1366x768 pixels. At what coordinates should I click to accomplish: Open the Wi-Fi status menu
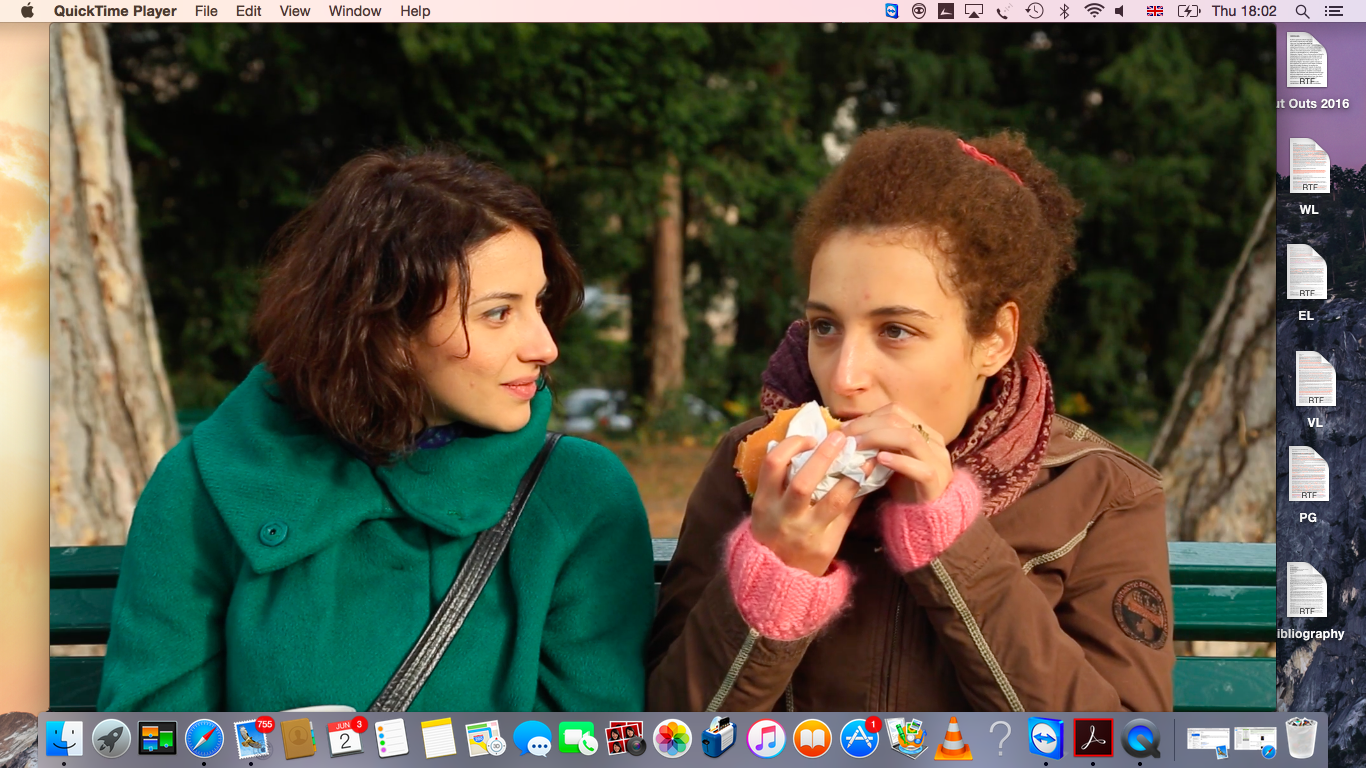[1093, 11]
